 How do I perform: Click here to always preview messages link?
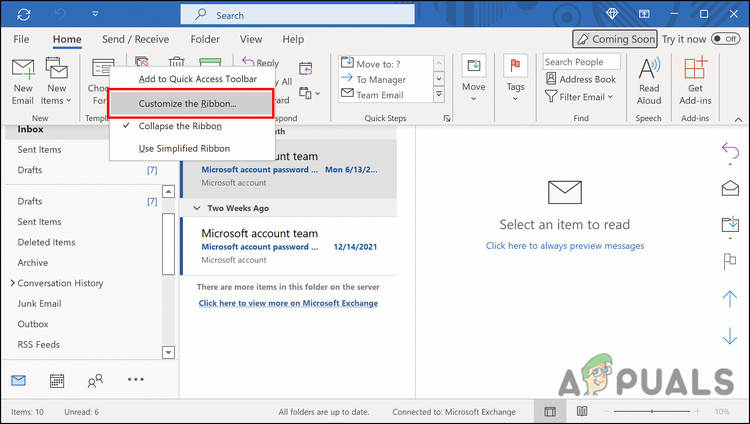[x=565, y=245]
